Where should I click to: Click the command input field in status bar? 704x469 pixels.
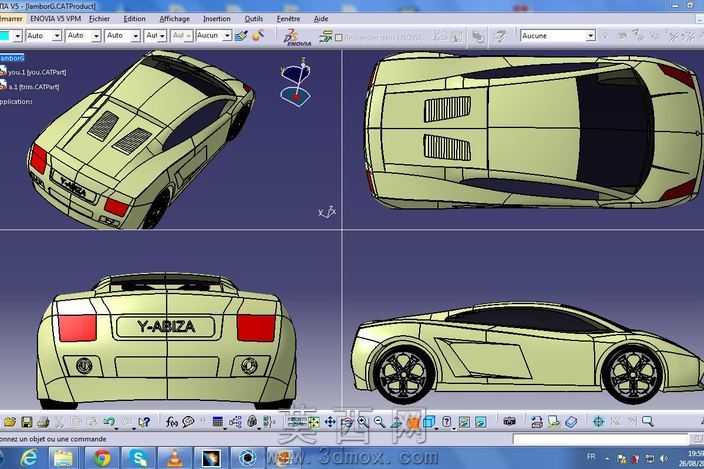(x=601, y=439)
